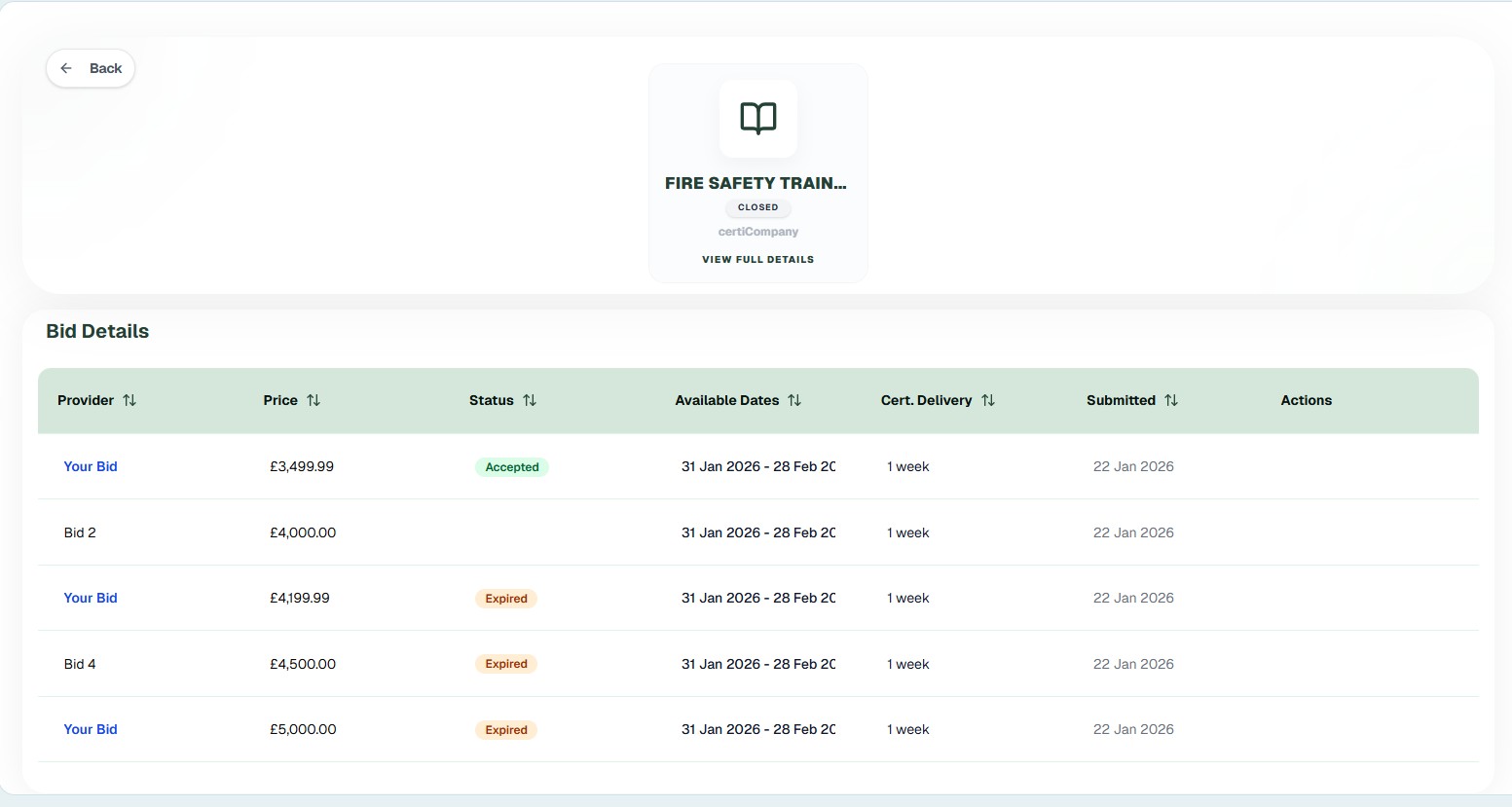The height and width of the screenshot is (807, 1512).
Task: Sort by Status column arrows icon
Action: point(530,400)
